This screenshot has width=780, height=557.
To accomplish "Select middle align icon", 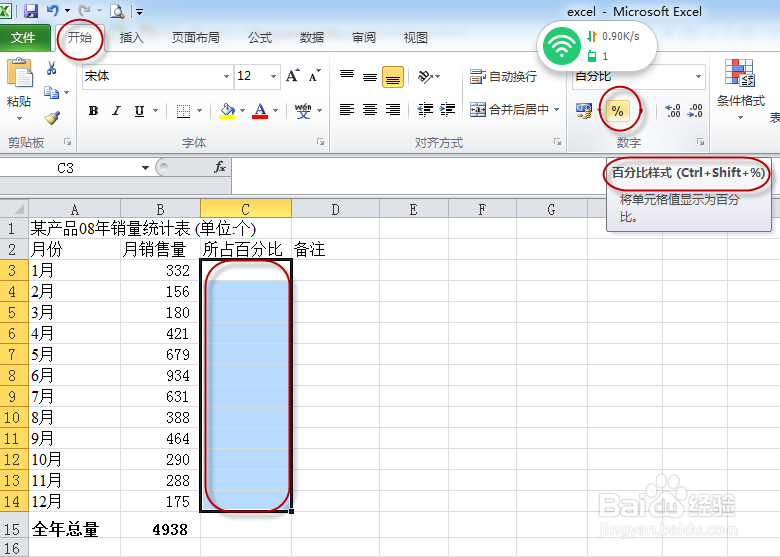I will (x=370, y=77).
